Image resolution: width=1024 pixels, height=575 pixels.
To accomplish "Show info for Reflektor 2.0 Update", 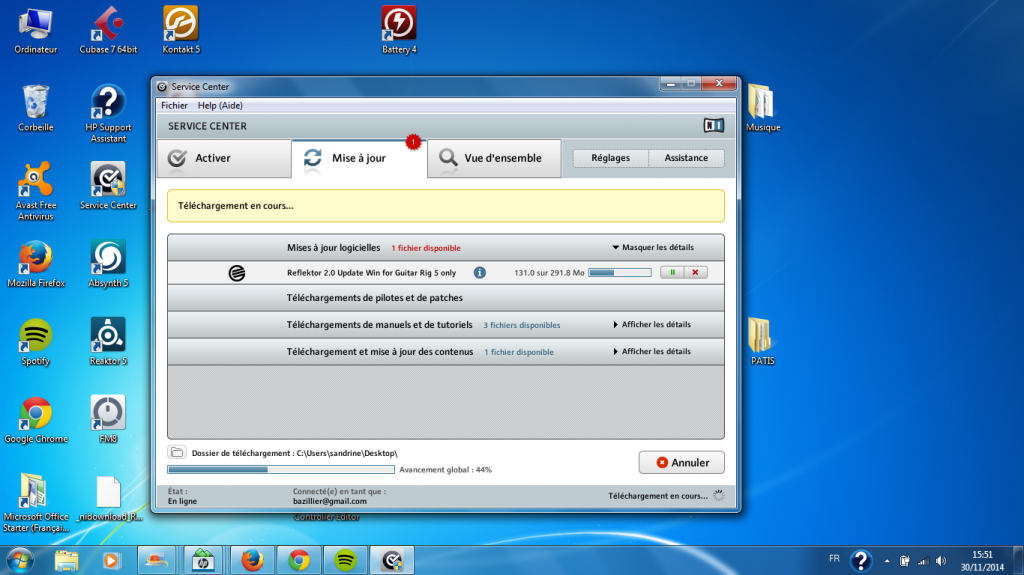I will tap(479, 272).
